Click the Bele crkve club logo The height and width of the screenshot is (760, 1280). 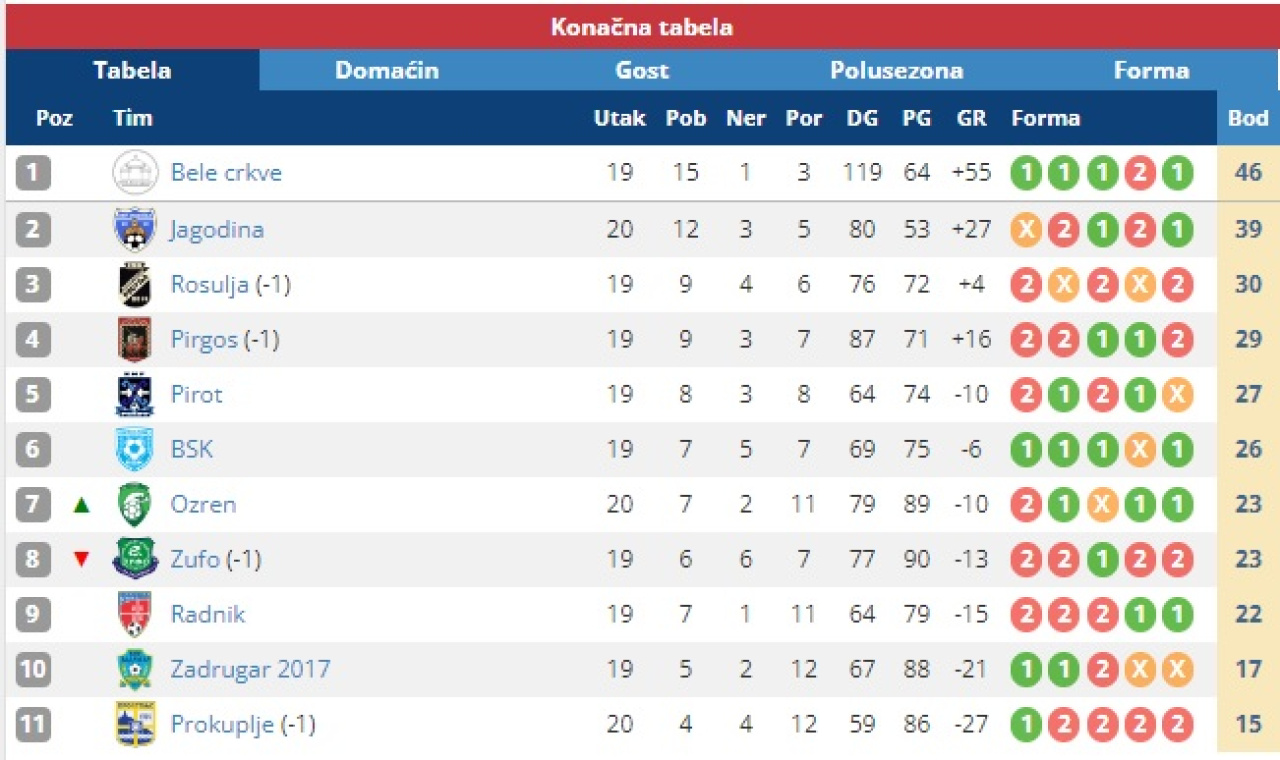pos(135,172)
